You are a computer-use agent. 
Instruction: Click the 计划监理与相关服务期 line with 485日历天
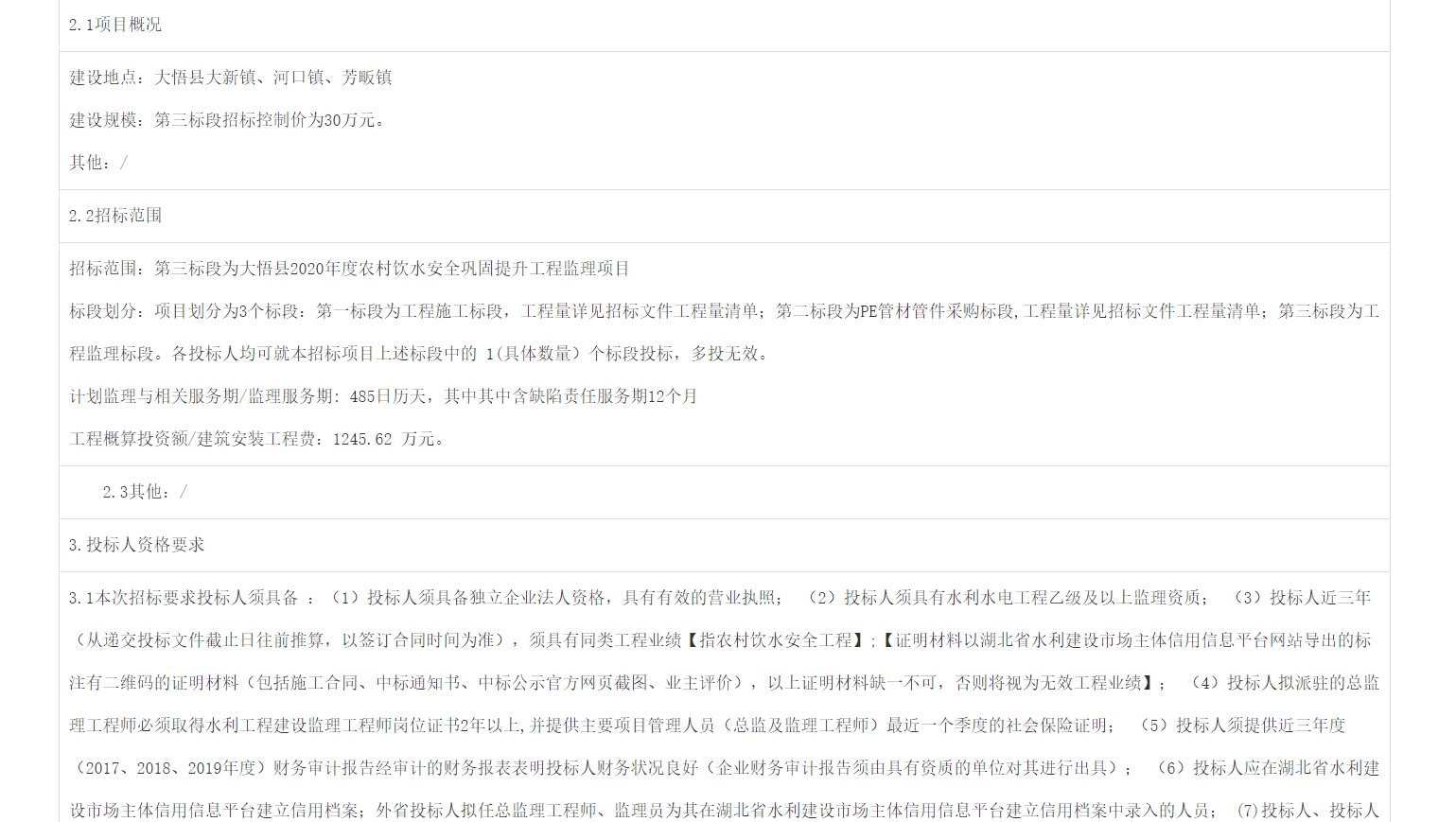point(383,396)
